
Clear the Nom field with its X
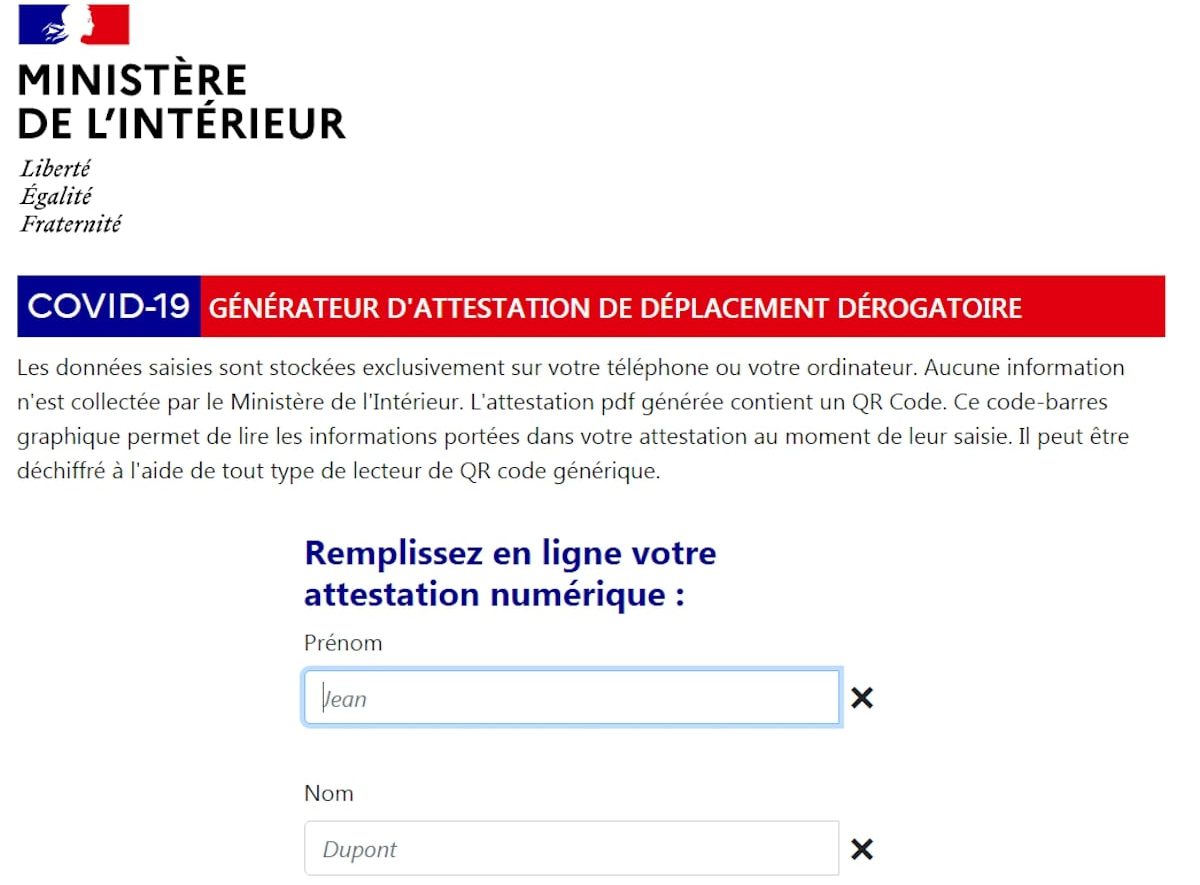coord(861,850)
